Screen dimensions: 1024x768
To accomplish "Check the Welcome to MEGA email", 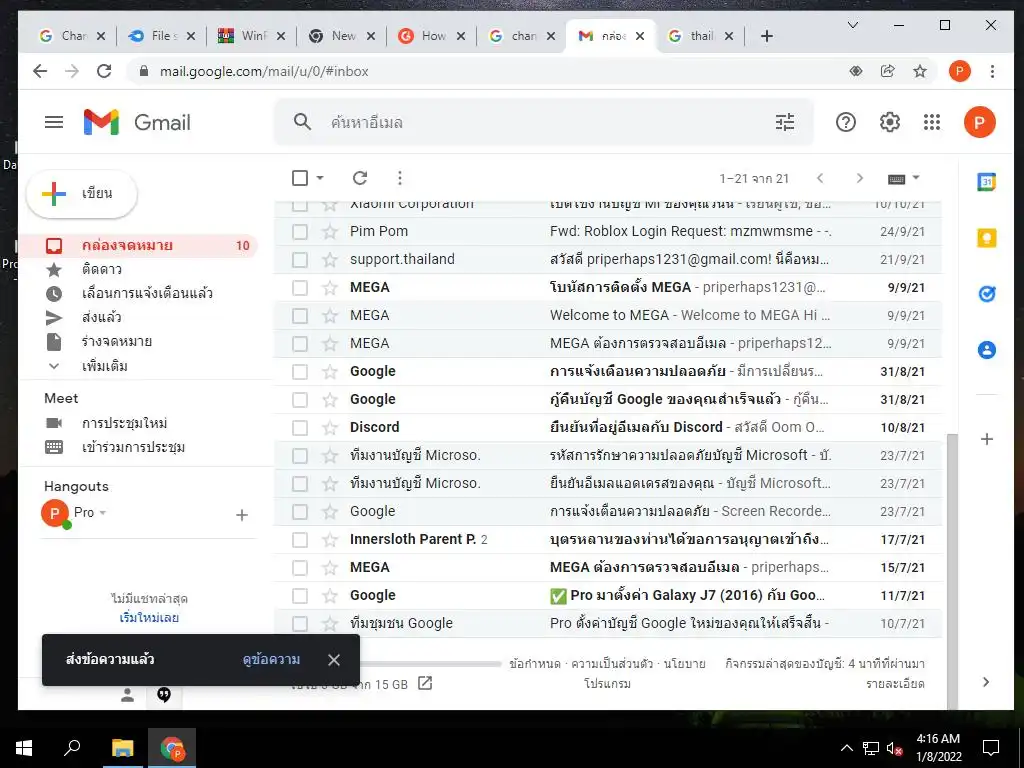I will (x=300, y=315).
